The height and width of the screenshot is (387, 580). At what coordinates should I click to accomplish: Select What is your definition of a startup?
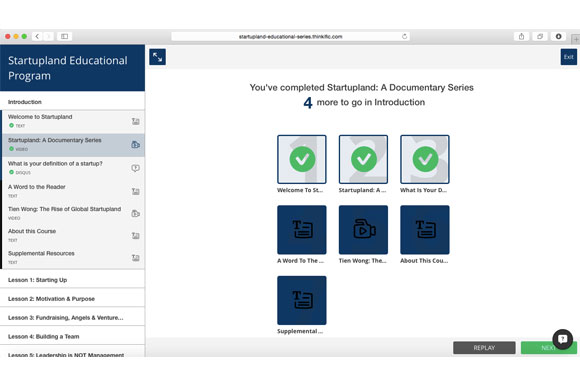(73, 168)
